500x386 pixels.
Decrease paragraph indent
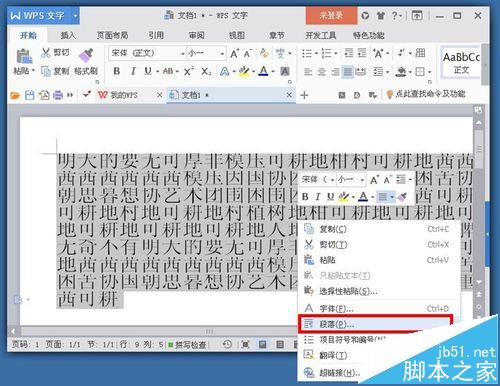click(349, 53)
